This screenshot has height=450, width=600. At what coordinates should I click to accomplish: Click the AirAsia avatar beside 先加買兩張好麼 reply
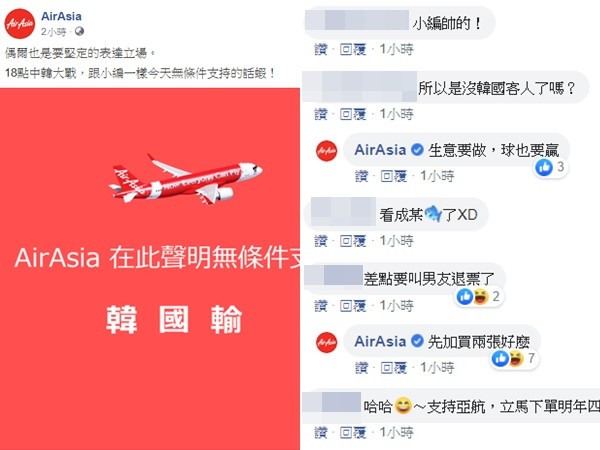[x=326, y=342]
